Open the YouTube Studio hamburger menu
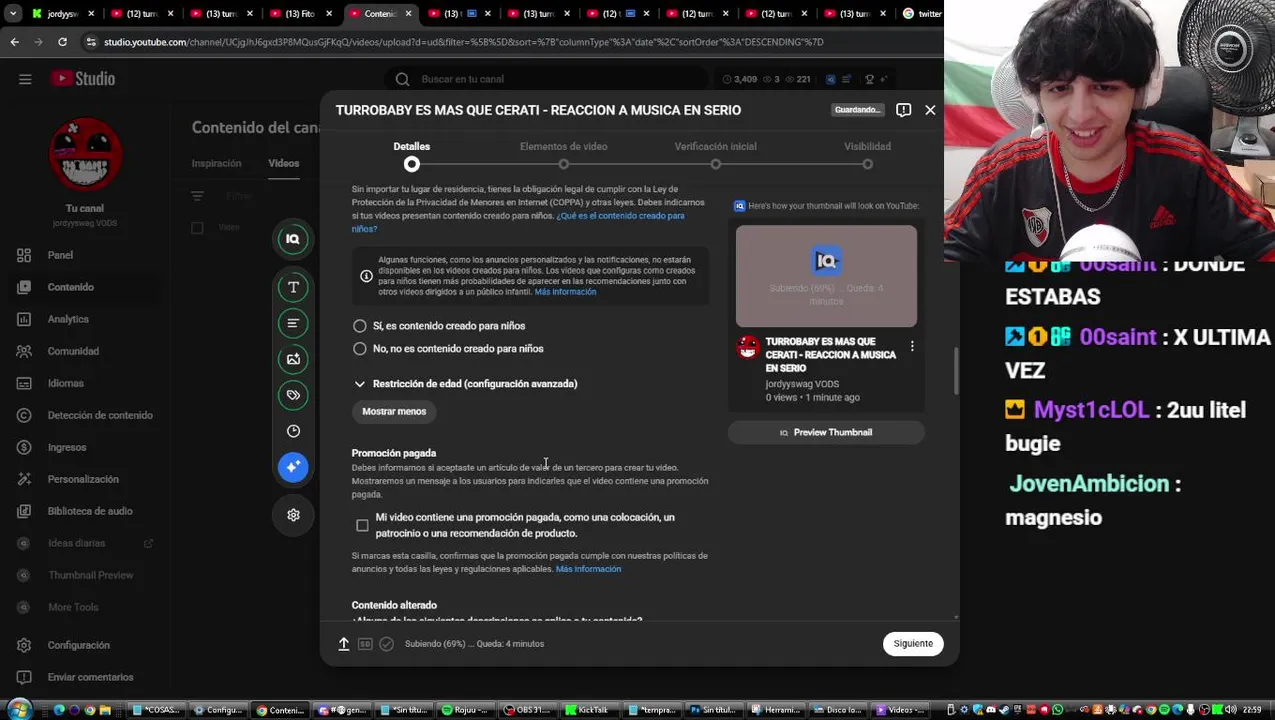The width and height of the screenshot is (1275, 720). [25, 79]
